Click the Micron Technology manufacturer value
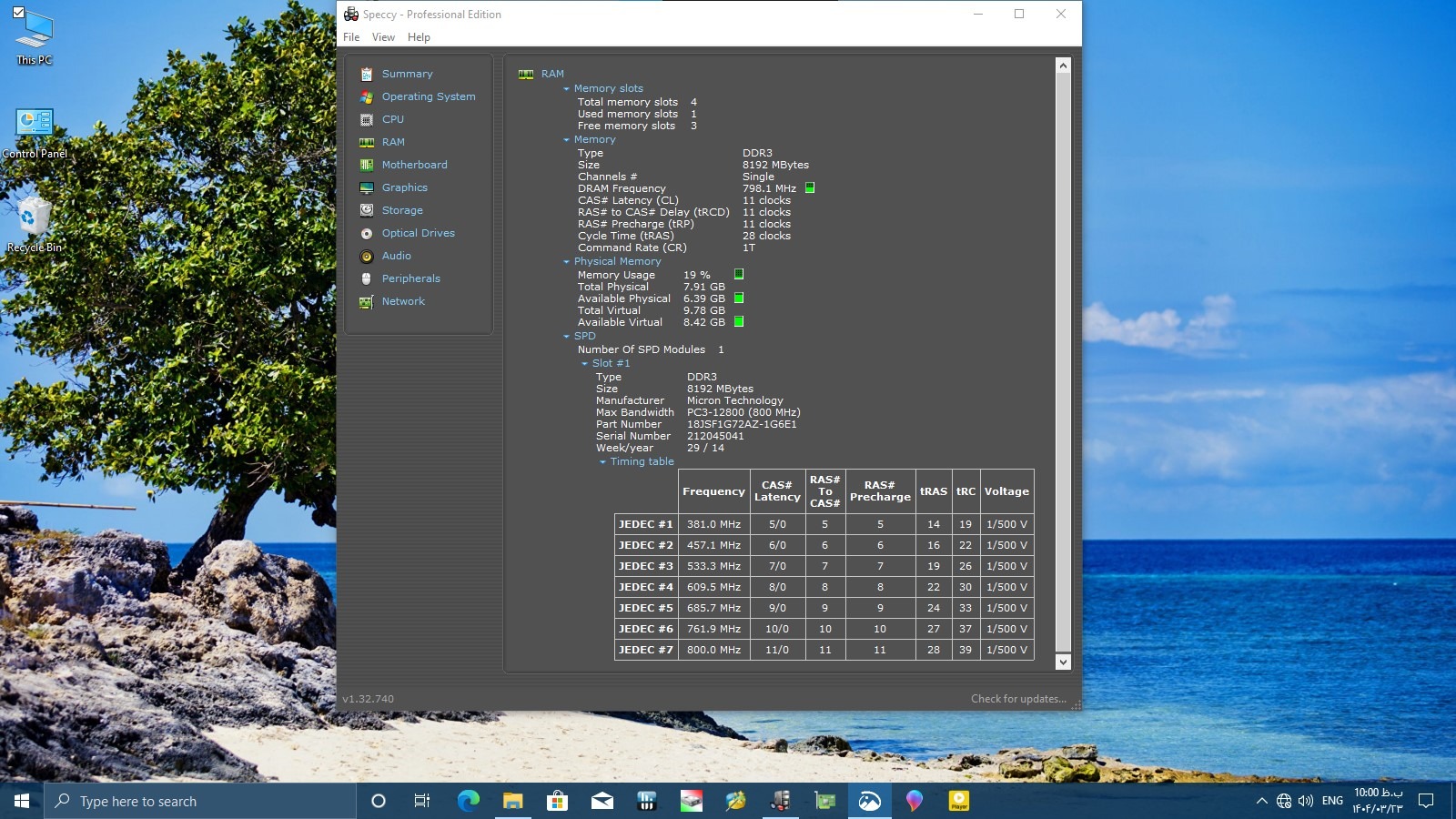The height and width of the screenshot is (819, 1456). [x=734, y=400]
